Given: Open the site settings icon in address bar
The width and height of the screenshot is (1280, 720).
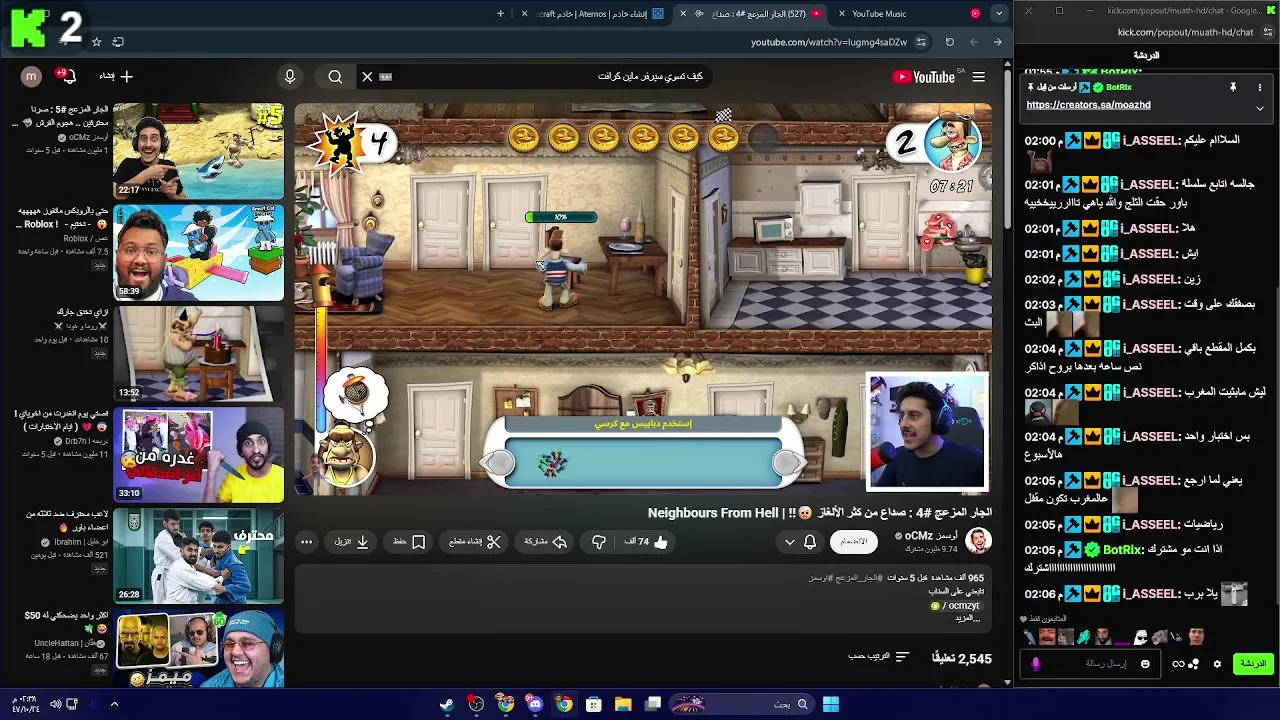Looking at the screenshot, I should (x=921, y=42).
